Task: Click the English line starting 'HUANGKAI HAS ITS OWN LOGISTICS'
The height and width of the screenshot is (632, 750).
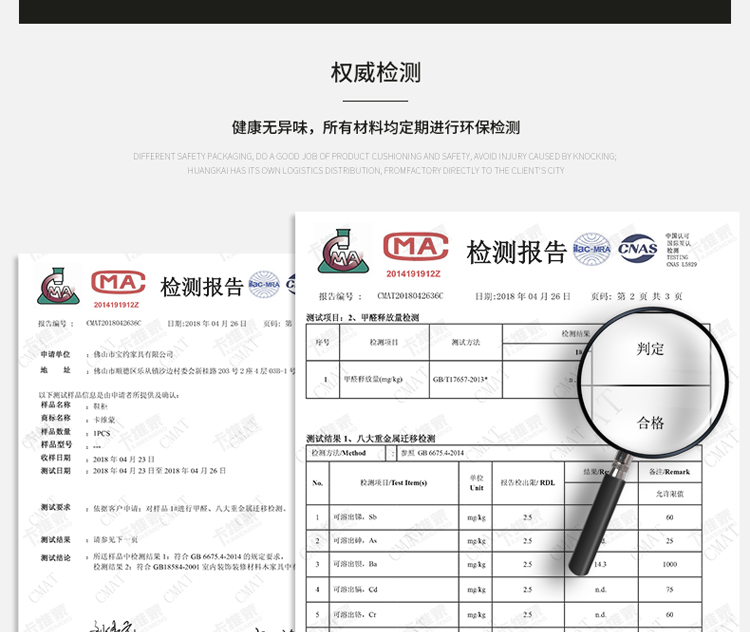Action: 375,171
